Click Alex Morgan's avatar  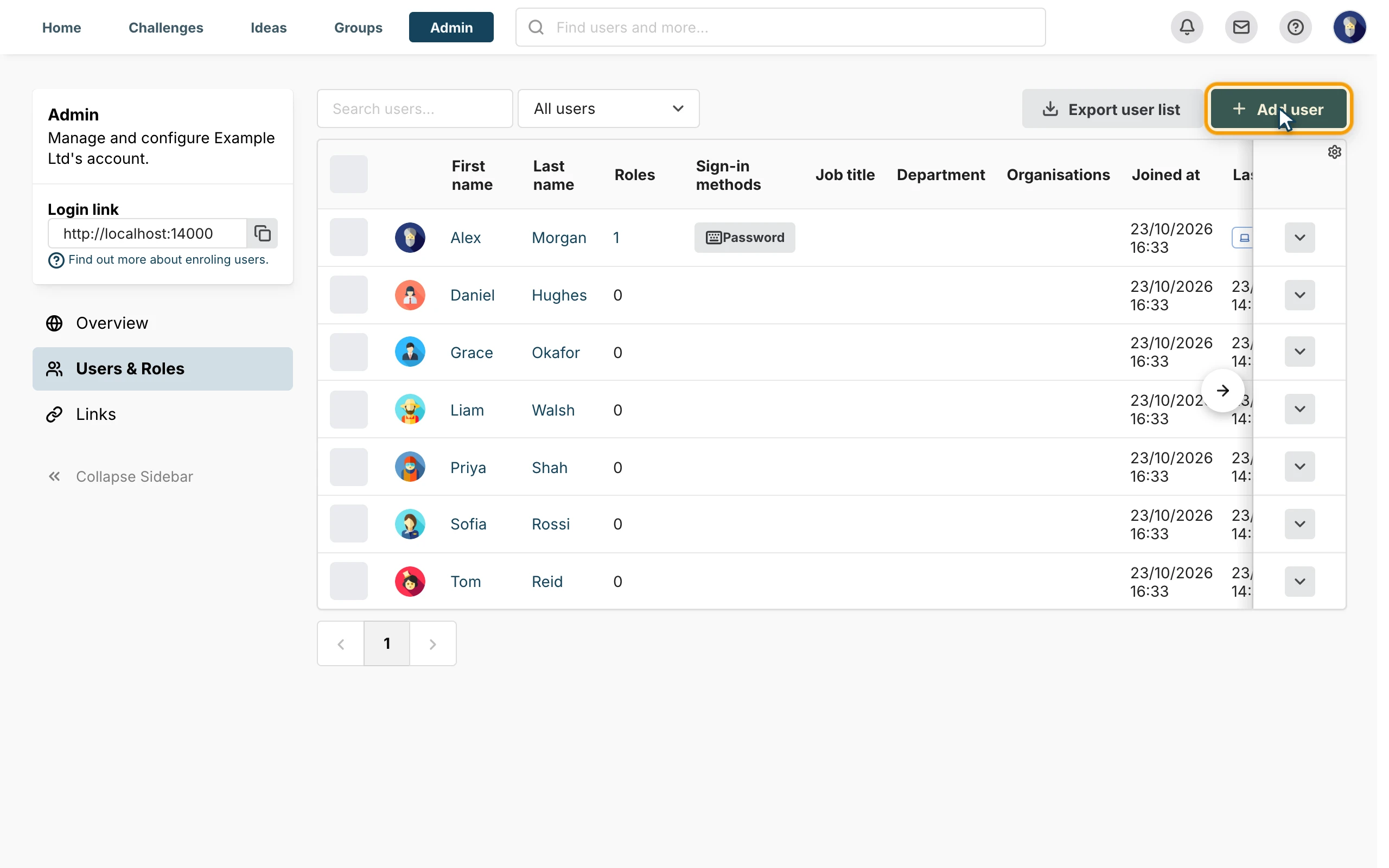(x=410, y=238)
